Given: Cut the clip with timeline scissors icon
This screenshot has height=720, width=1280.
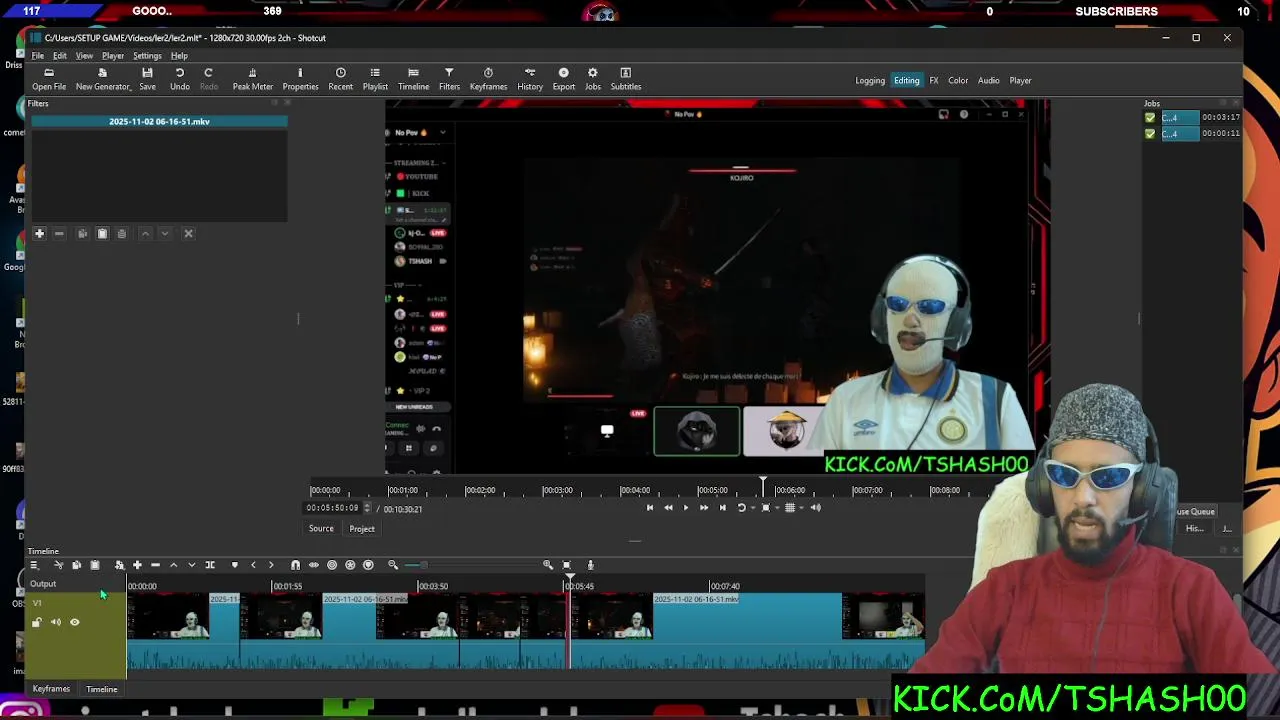Looking at the screenshot, I should coord(58,565).
